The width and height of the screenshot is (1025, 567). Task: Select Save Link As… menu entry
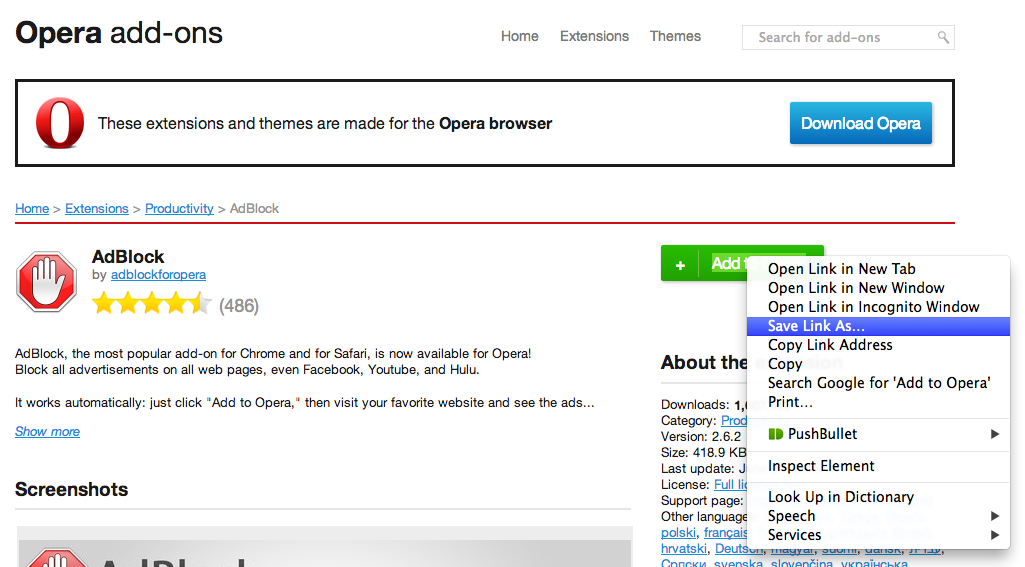(879, 326)
